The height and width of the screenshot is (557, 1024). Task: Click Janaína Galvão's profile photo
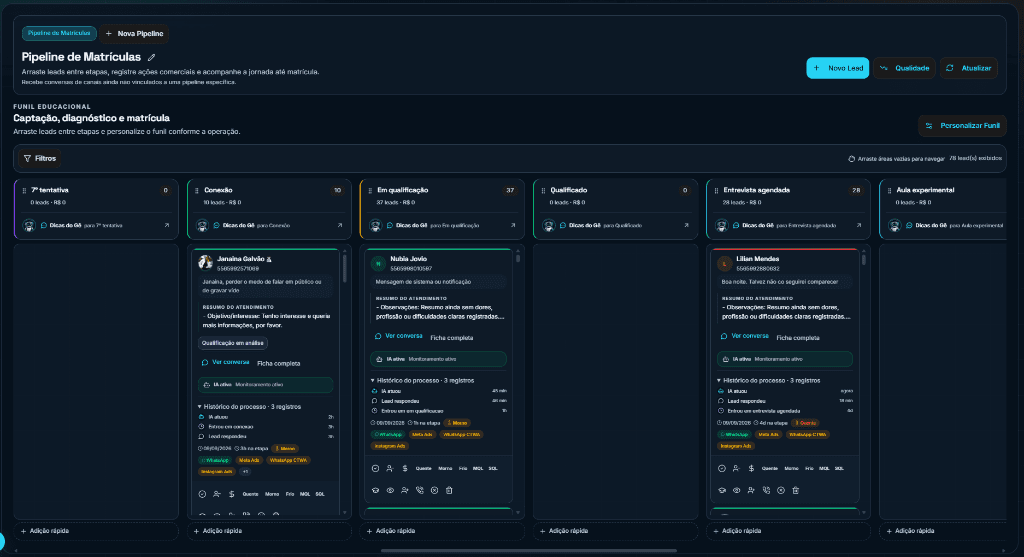tap(206, 263)
